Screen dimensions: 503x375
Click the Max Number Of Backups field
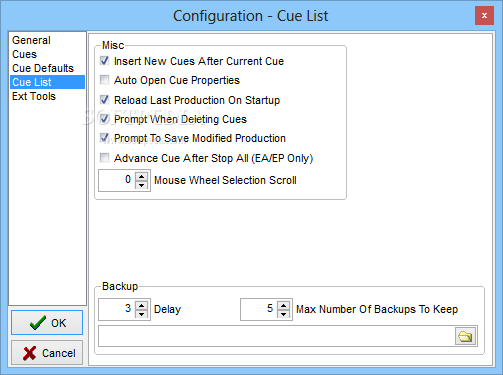pos(259,309)
